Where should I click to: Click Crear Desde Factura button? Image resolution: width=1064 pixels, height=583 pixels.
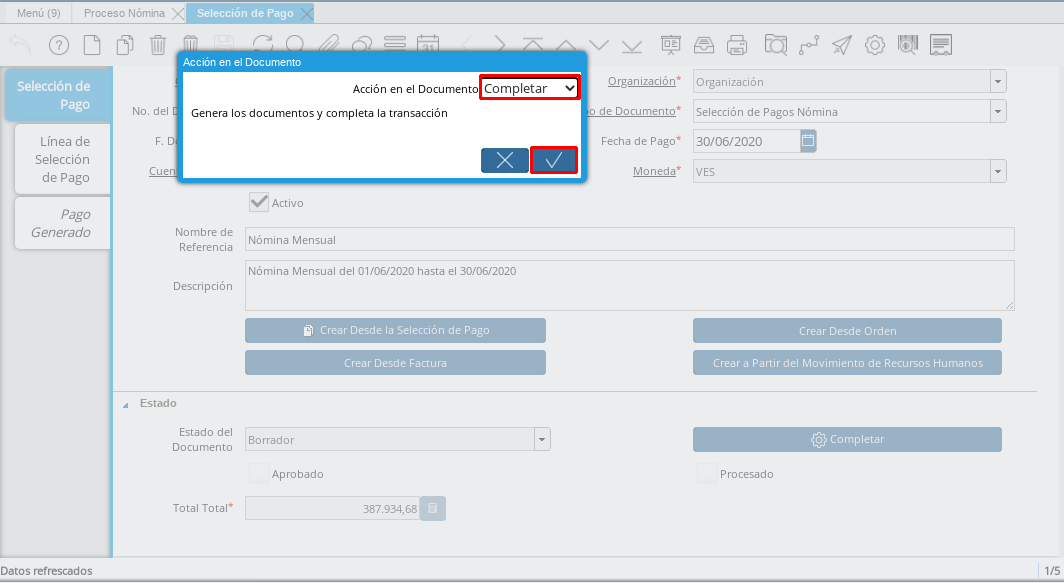[395, 362]
